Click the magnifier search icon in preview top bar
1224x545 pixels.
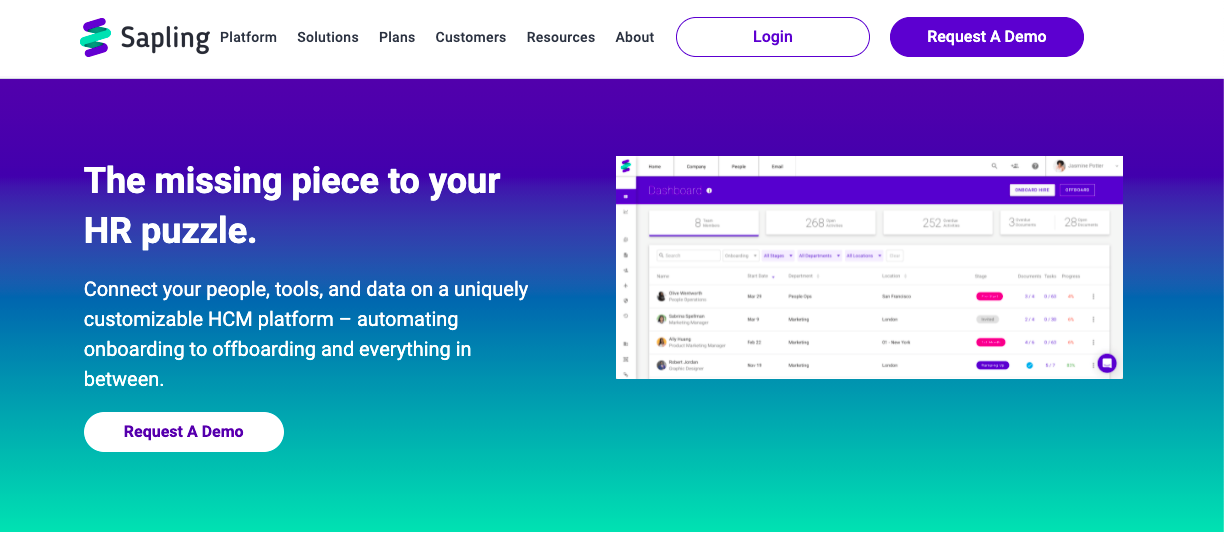point(994,166)
